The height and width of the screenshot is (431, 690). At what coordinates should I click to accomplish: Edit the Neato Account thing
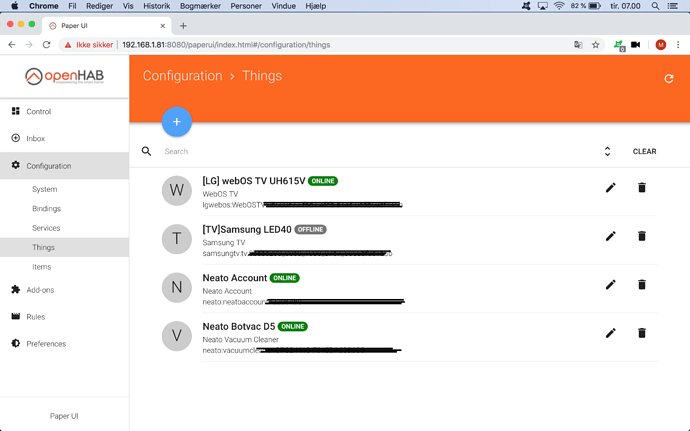[x=610, y=284]
